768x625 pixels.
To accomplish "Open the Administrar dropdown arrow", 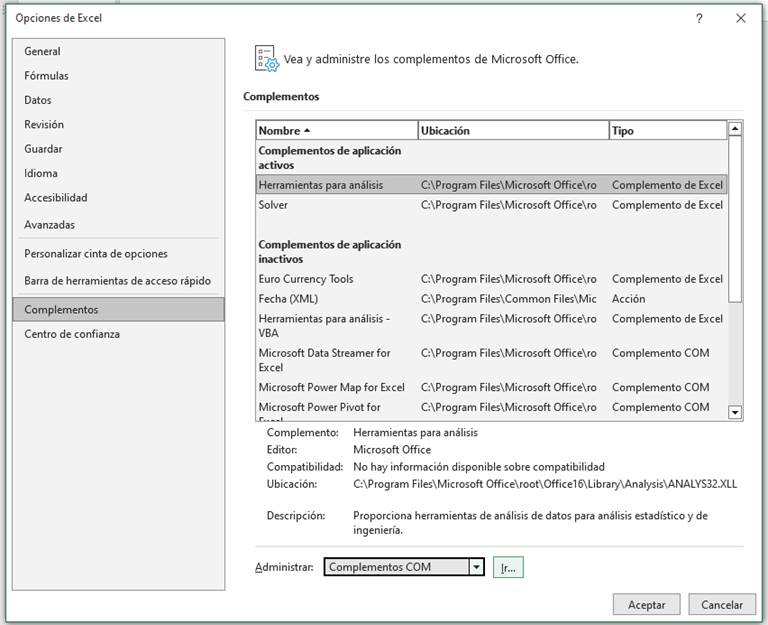I will (476, 567).
